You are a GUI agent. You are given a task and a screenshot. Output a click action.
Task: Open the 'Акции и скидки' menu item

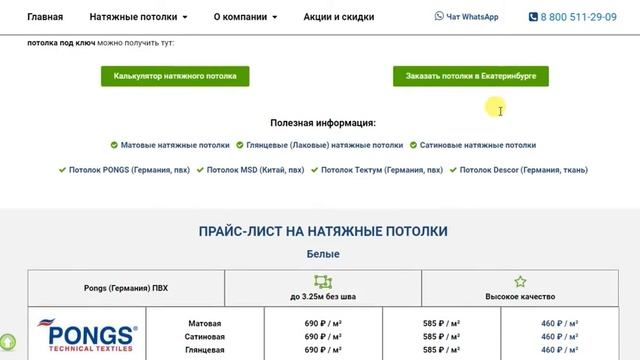[x=339, y=17]
